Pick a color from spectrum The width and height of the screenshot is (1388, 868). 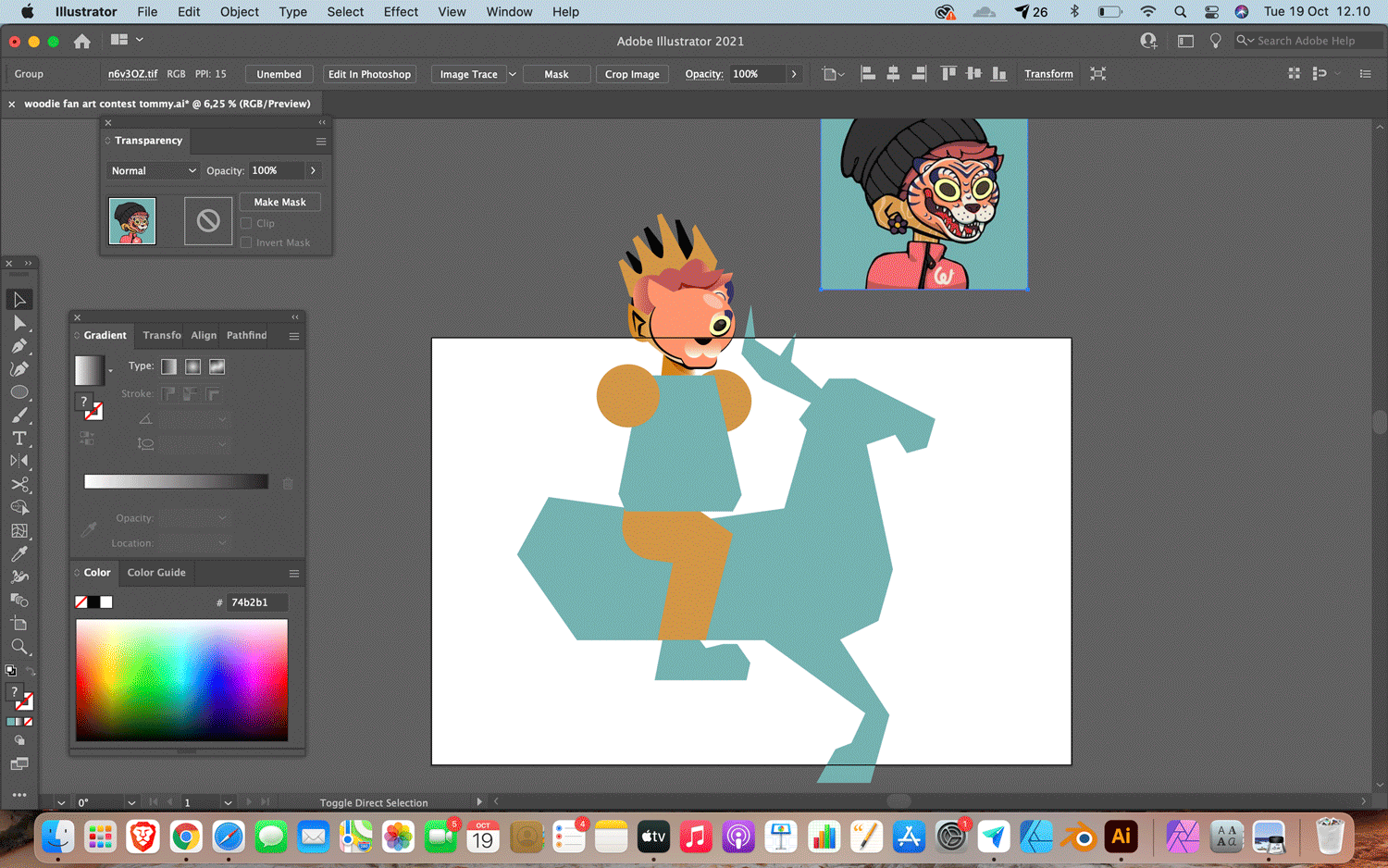pos(181,680)
